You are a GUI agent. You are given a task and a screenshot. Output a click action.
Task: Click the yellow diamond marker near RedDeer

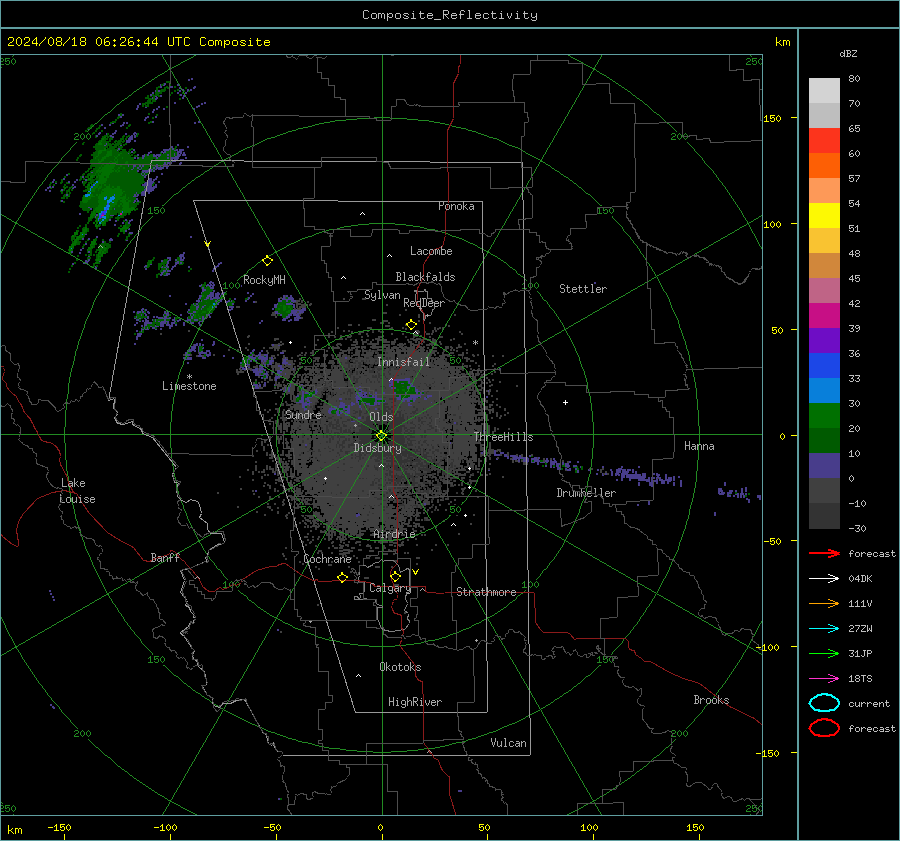(x=411, y=325)
